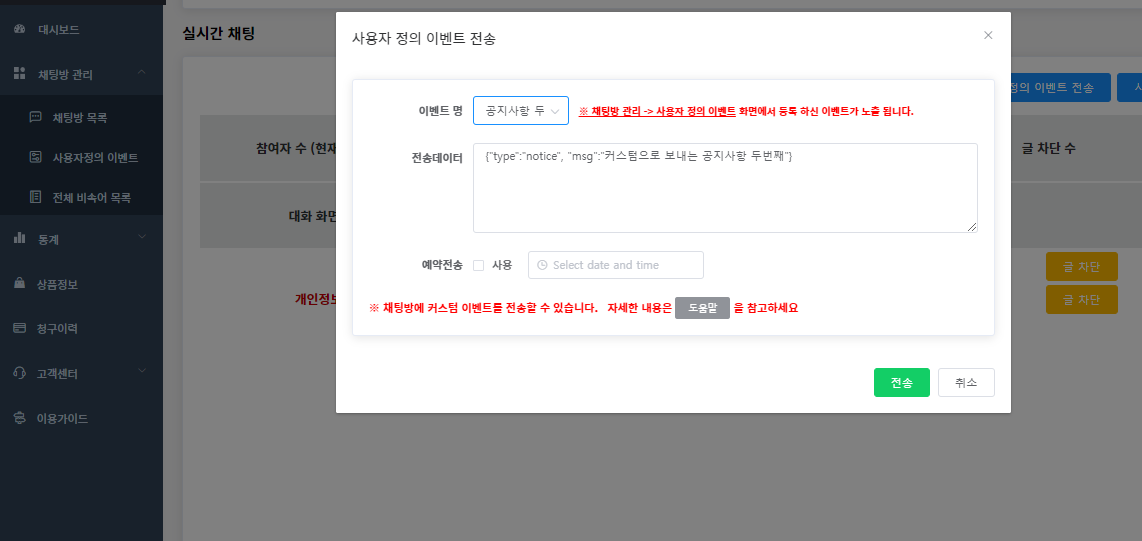Click the Select date and time field
This screenshot has height=541, width=1142.
(616, 265)
